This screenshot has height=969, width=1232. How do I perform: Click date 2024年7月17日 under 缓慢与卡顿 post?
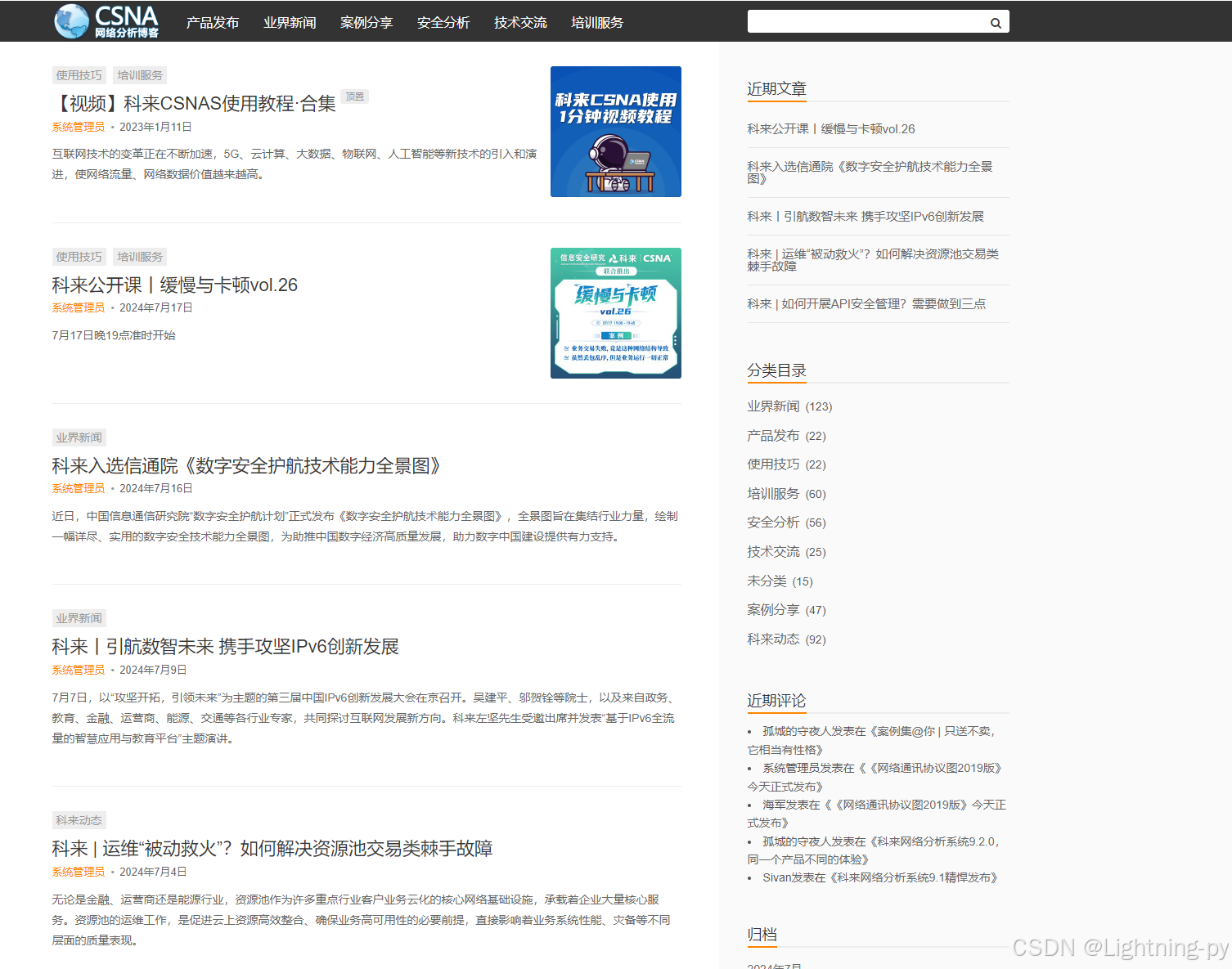tap(156, 307)
